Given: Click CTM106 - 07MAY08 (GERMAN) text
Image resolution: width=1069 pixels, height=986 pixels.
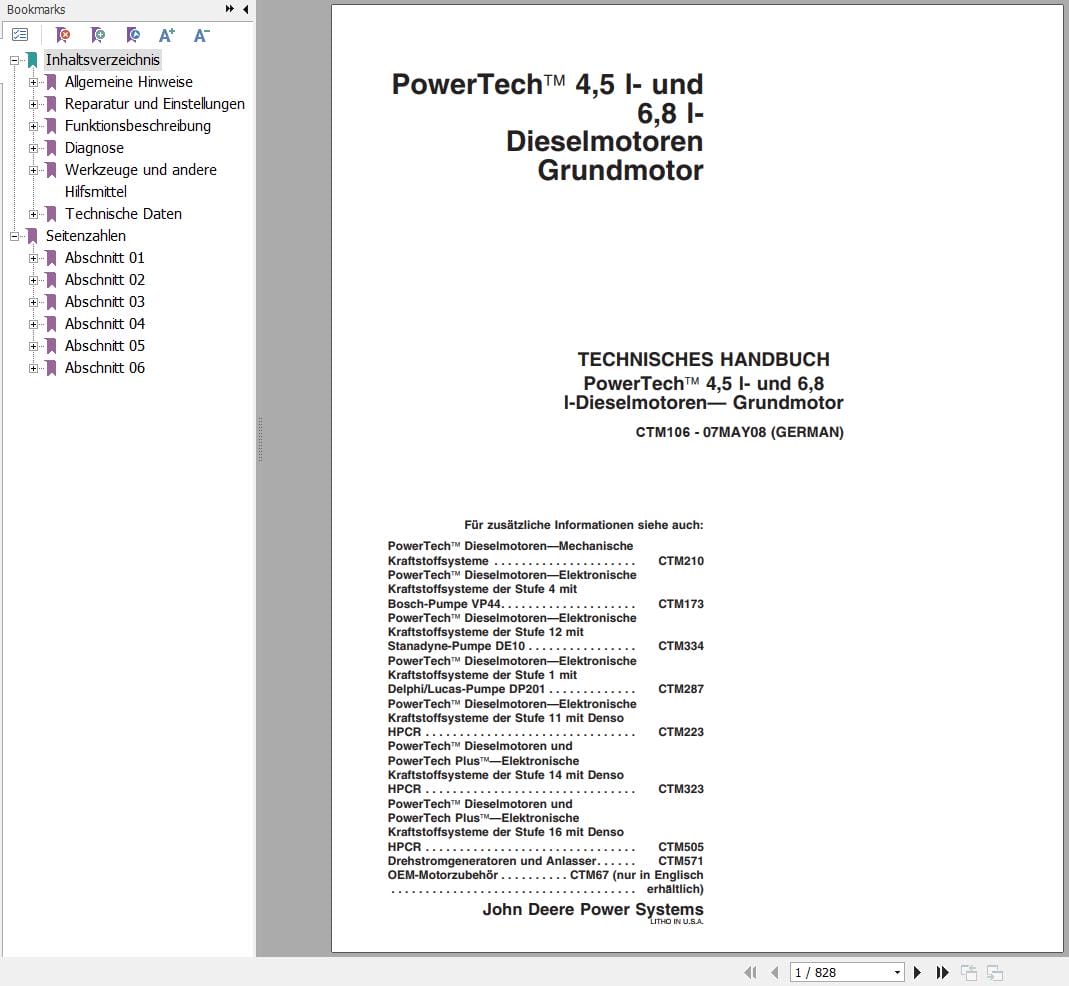Looking at the screenshot, I should pos(740,432).
